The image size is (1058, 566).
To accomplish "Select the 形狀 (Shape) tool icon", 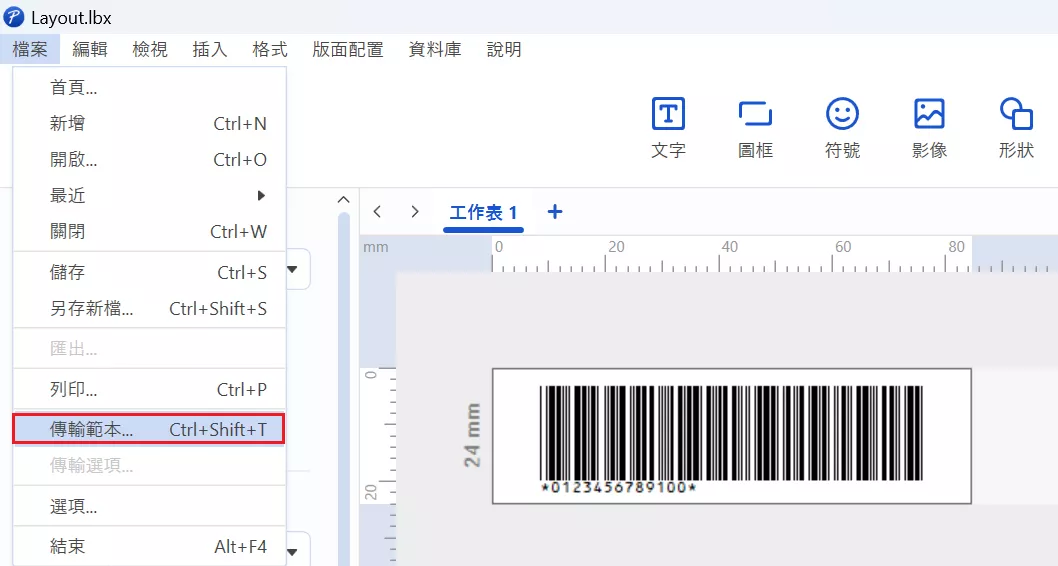I will (x=1016, y=115).
